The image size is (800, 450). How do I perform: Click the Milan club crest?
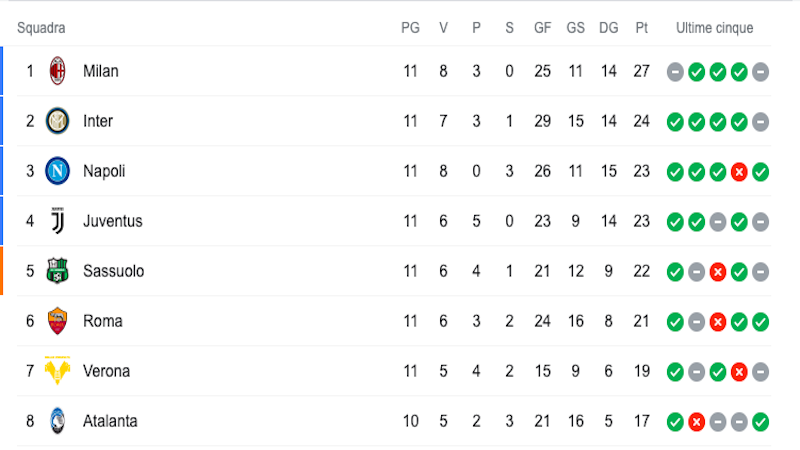tap(57, 71)
